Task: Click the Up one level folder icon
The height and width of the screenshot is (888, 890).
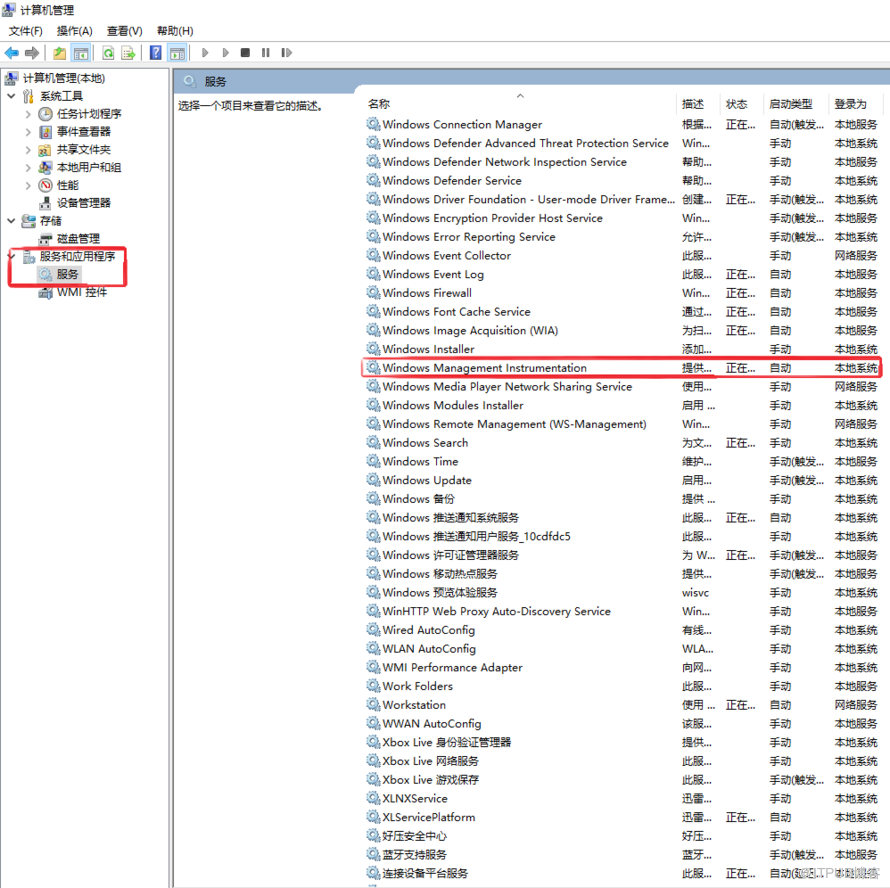Action: (60, 53)
